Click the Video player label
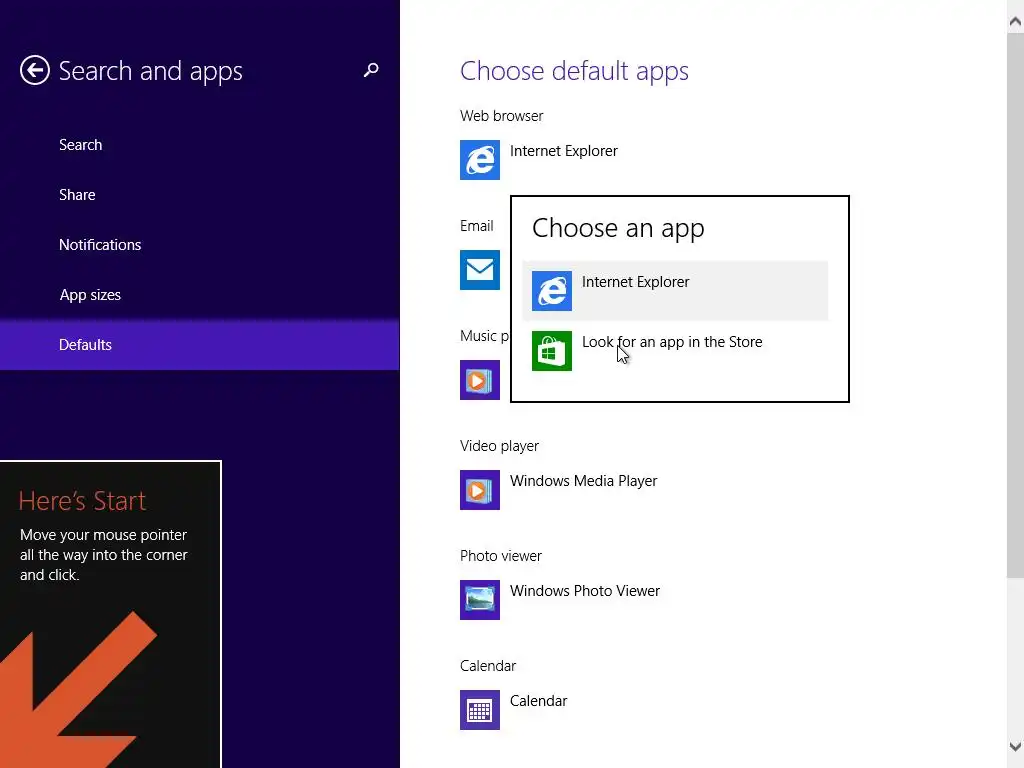 (499, 446)
